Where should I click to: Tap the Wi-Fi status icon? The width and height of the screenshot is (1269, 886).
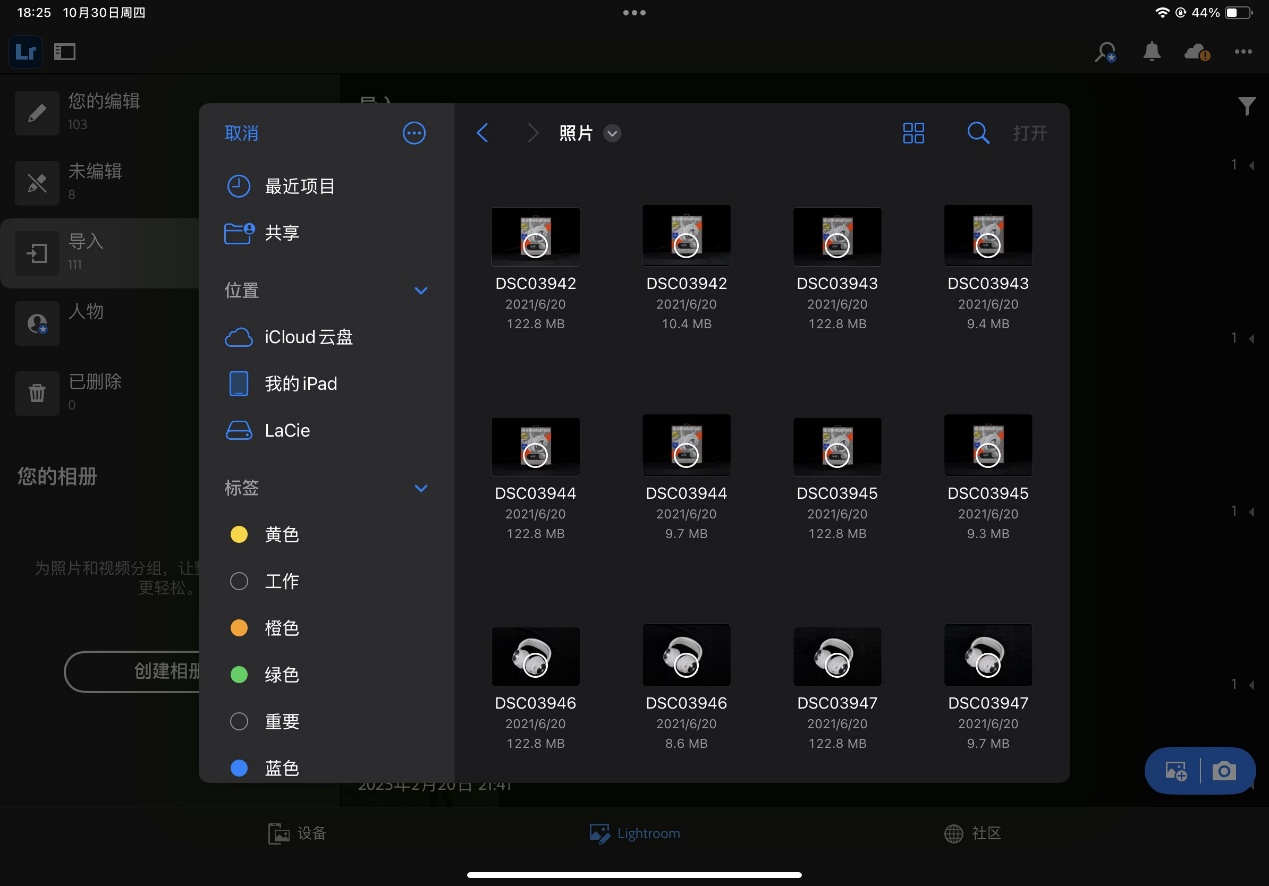pyautogui.click(x=1162, y=13)
